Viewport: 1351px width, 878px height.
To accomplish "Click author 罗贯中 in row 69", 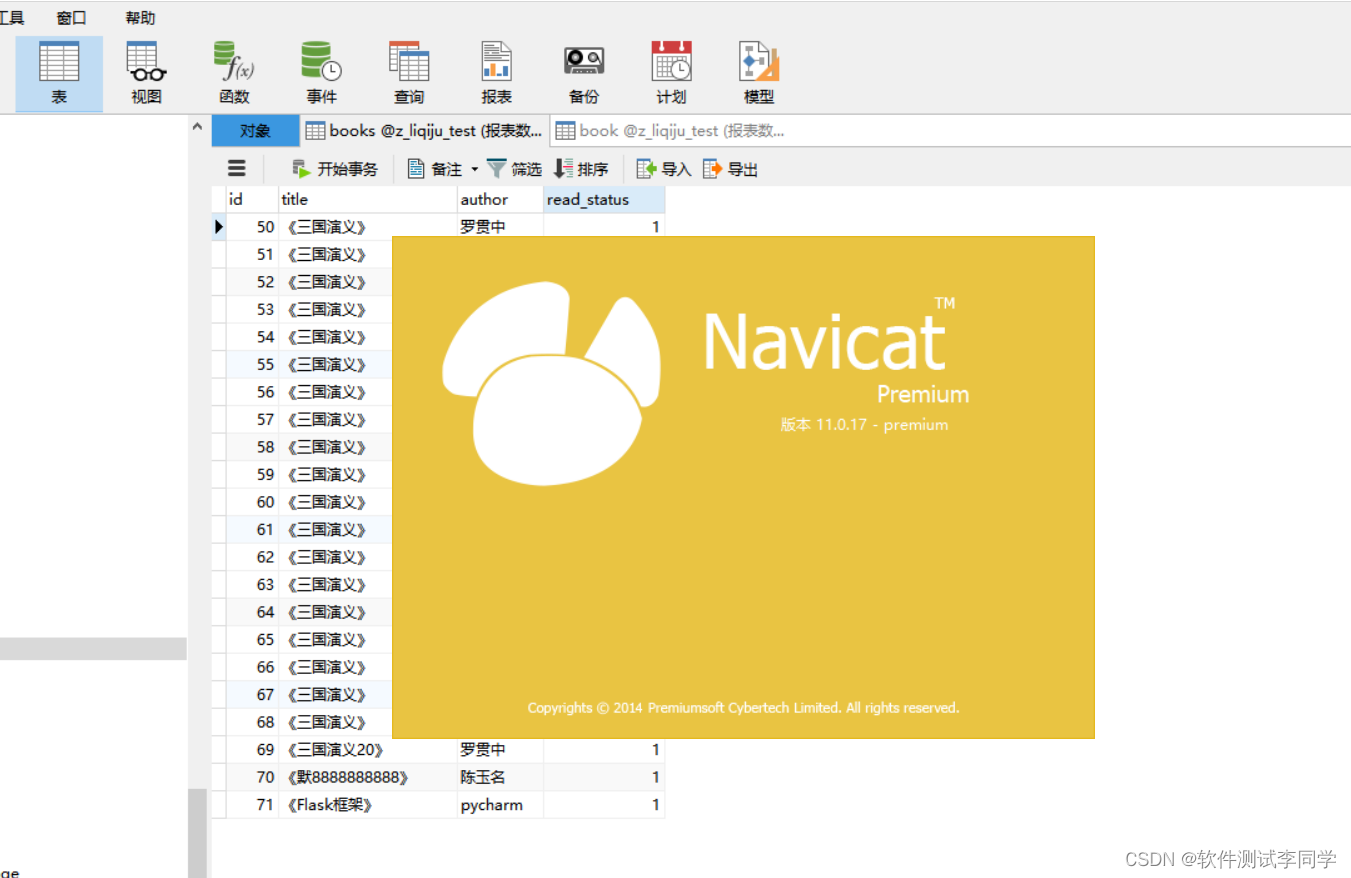I will (500, 749).
